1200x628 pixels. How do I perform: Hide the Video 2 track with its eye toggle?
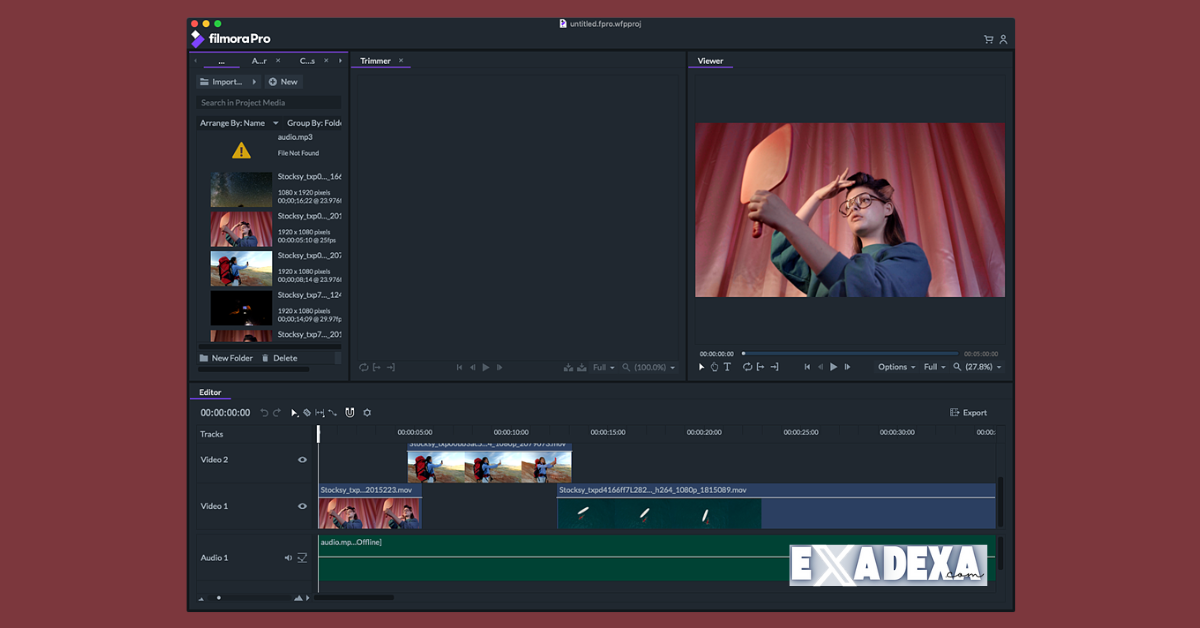point(302,459)
